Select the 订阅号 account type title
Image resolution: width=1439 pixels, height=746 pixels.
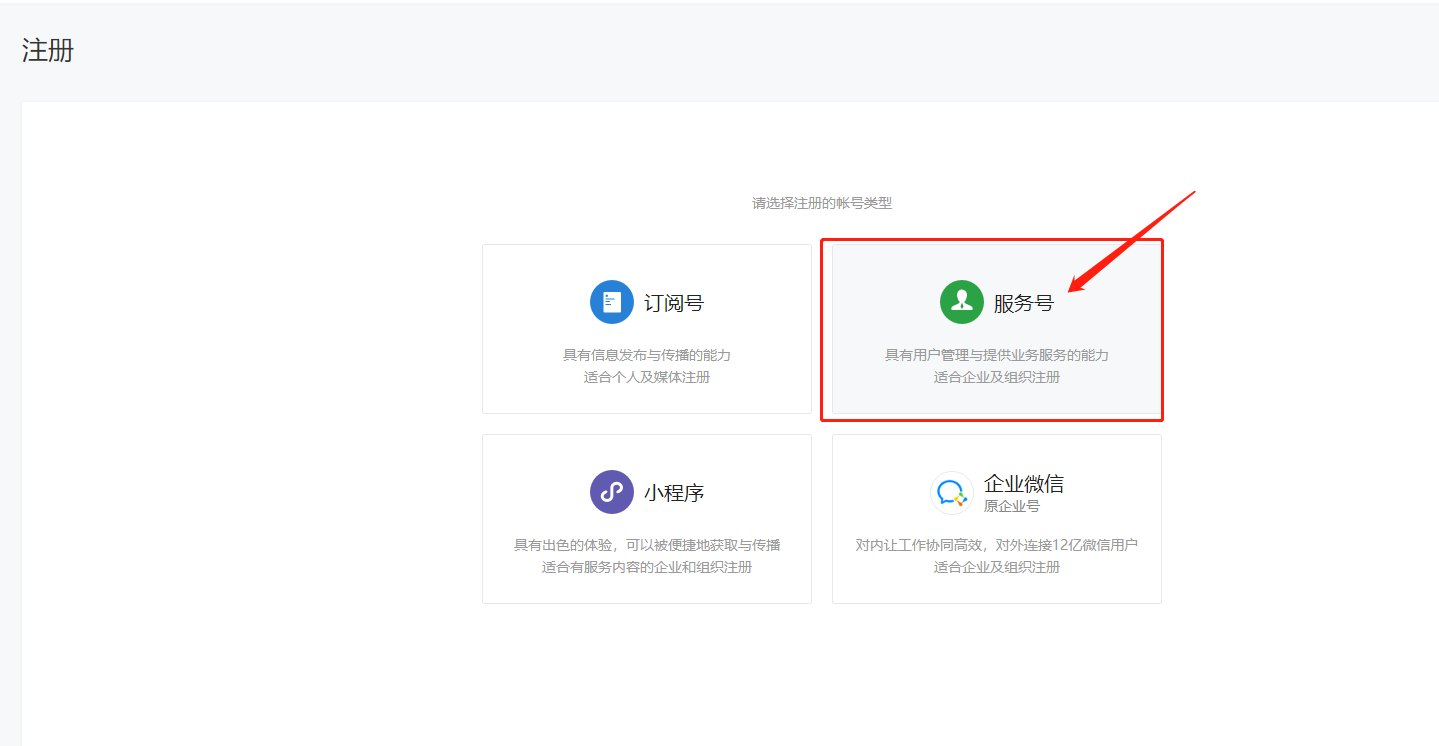[674, 303]
